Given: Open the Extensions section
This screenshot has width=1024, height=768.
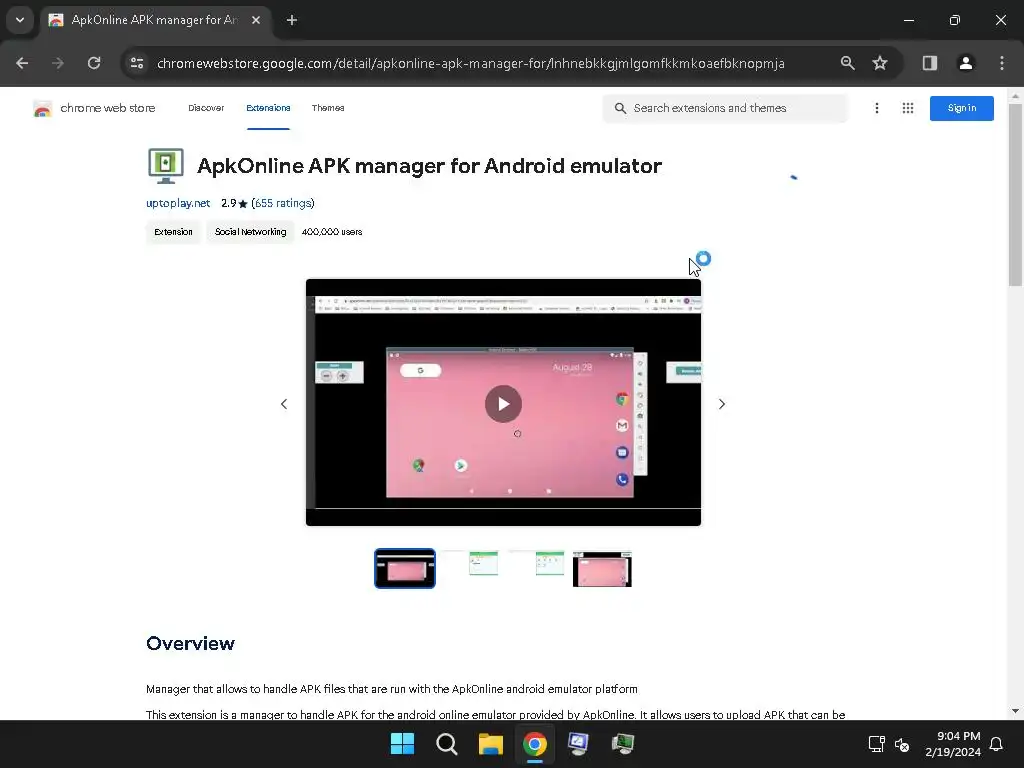Looking at the screenshot, I should tap(268, 108).
